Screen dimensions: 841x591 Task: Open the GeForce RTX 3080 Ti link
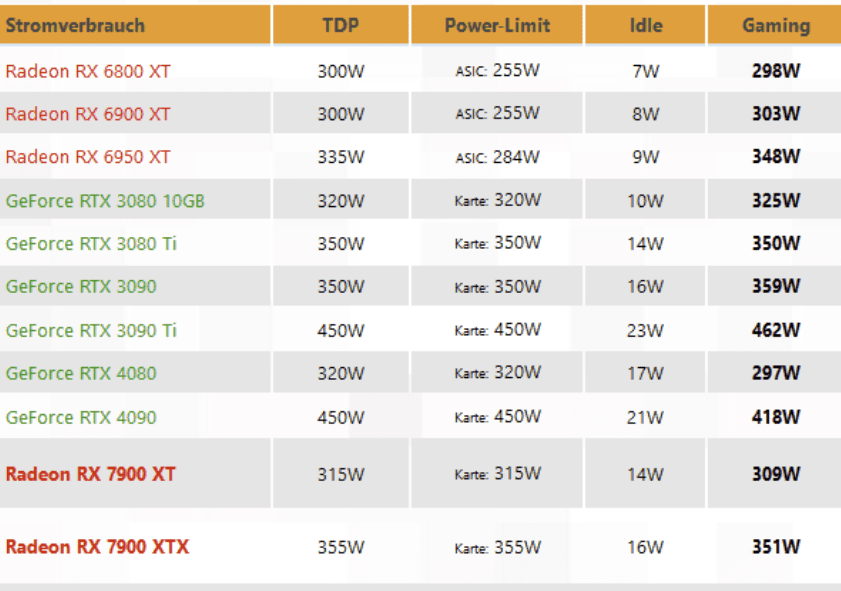91,243
